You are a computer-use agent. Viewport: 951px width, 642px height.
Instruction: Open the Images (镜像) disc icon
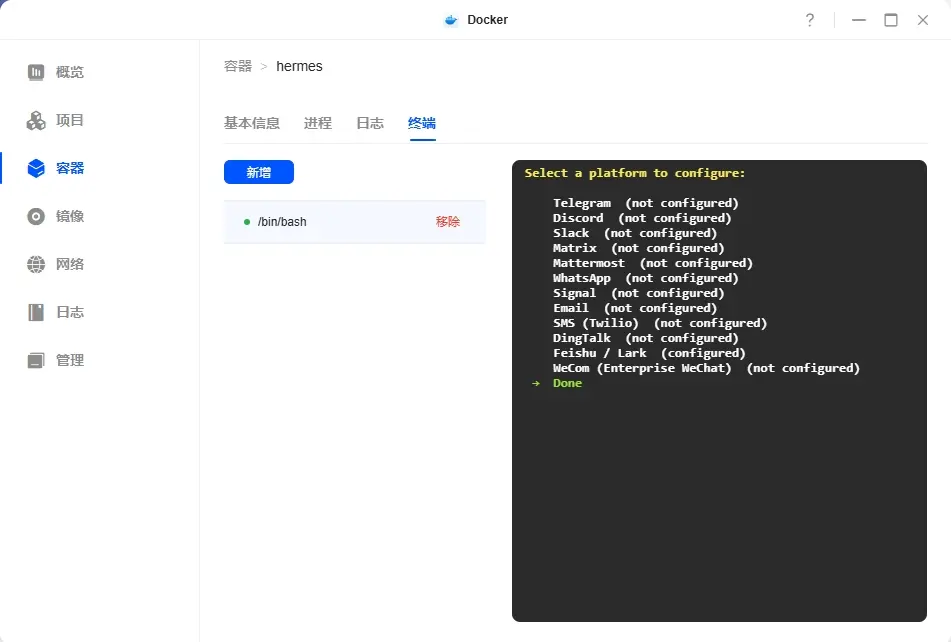36,216
